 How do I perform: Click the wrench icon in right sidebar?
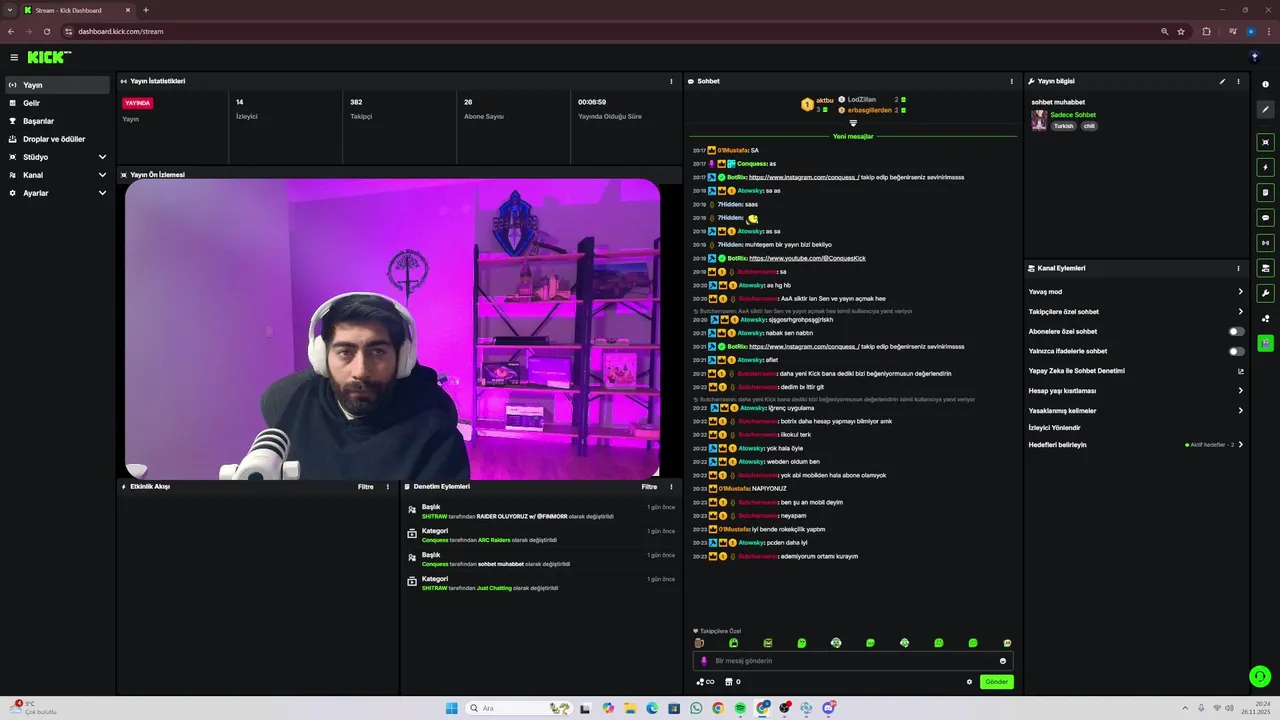[1265, 293]
